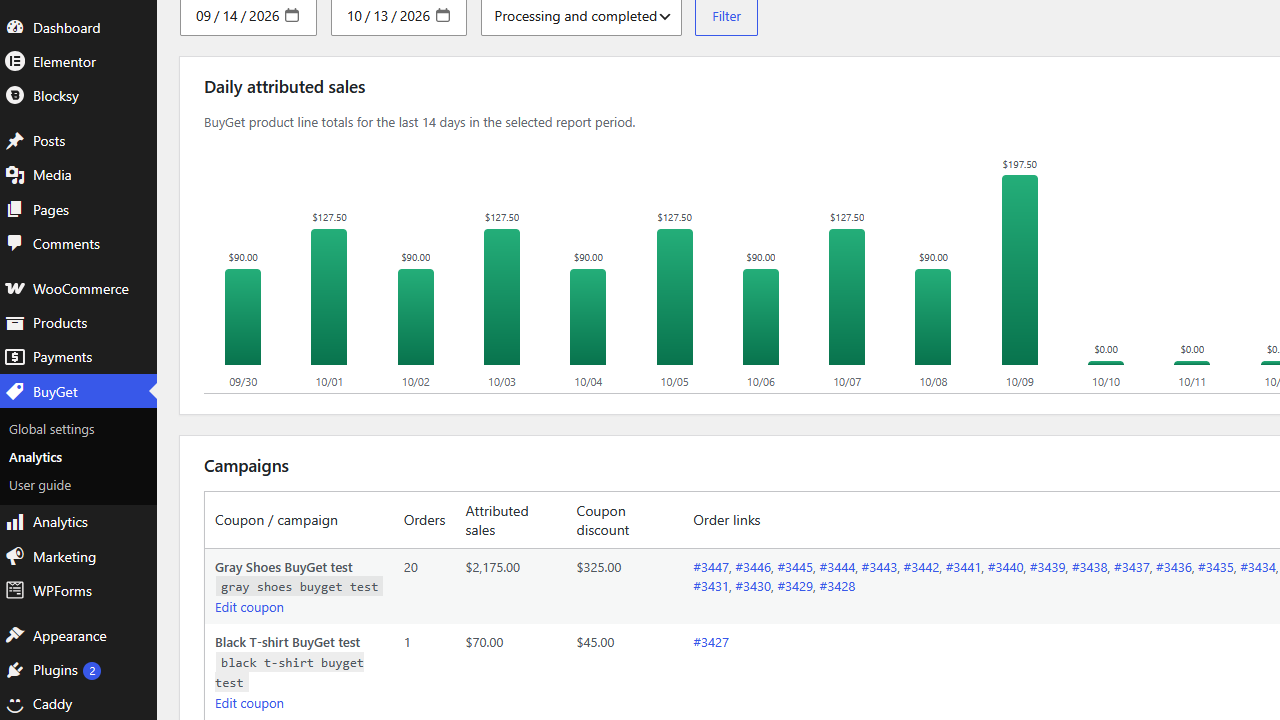Image resolution: width=1280 pixels, height=720 pixels.
Task: Click the Payments icon in sidebar
Action: 15,357
